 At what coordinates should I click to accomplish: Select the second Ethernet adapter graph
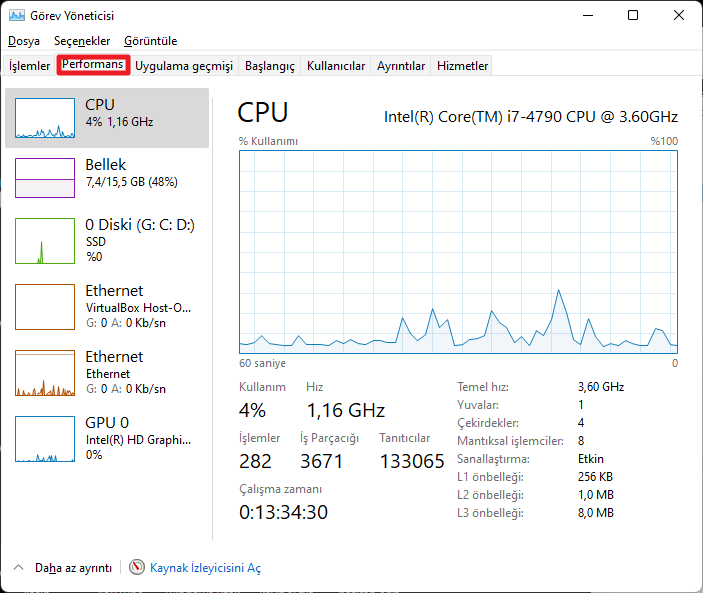(45, 373)
